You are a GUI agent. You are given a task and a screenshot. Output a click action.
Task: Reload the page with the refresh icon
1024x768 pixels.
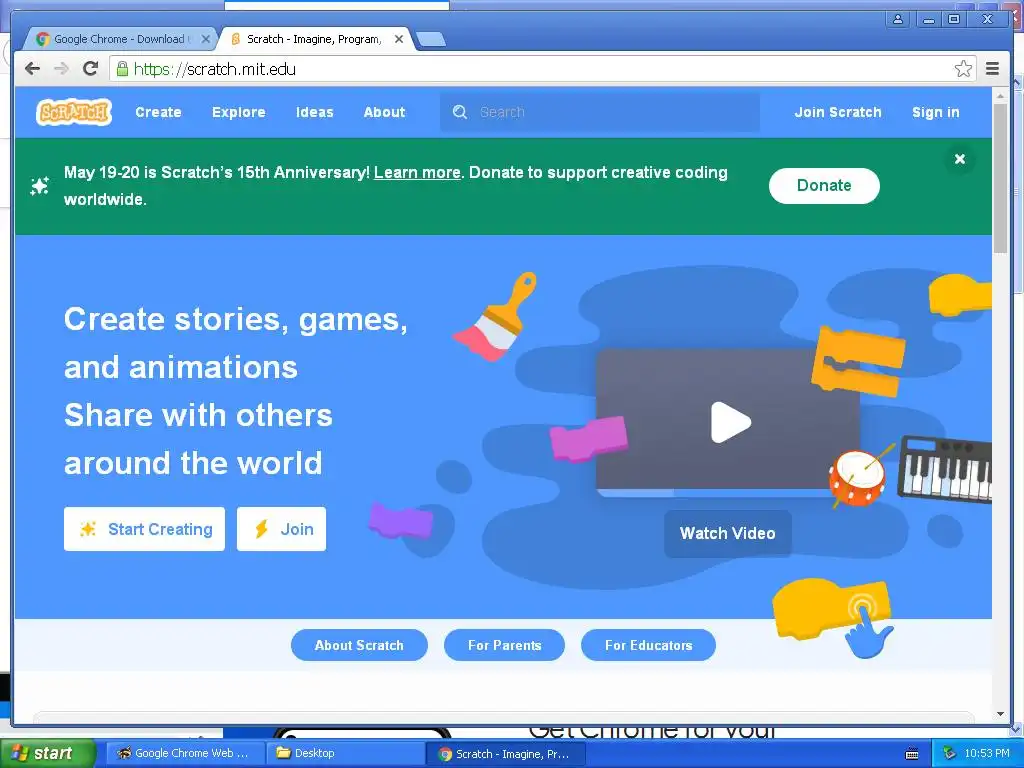point(91,69)
